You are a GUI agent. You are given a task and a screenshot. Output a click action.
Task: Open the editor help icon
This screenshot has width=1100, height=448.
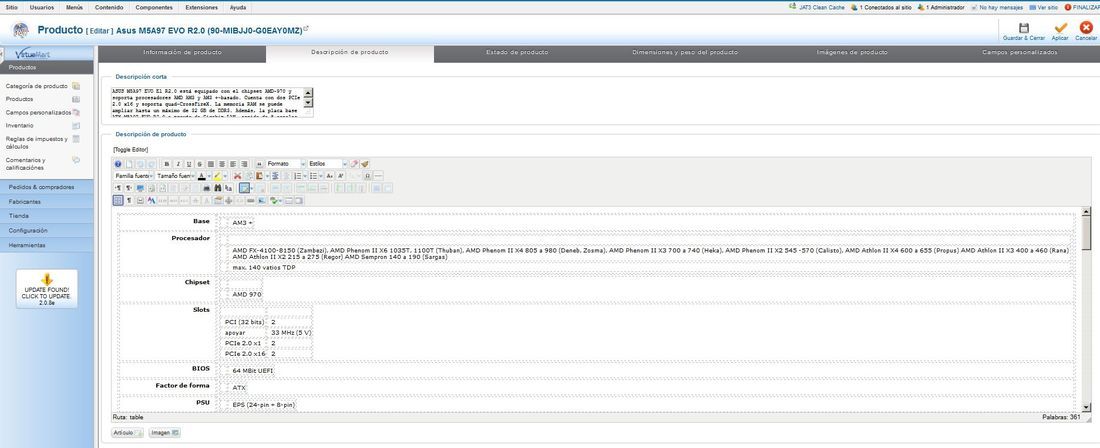(x=118, y=164)
